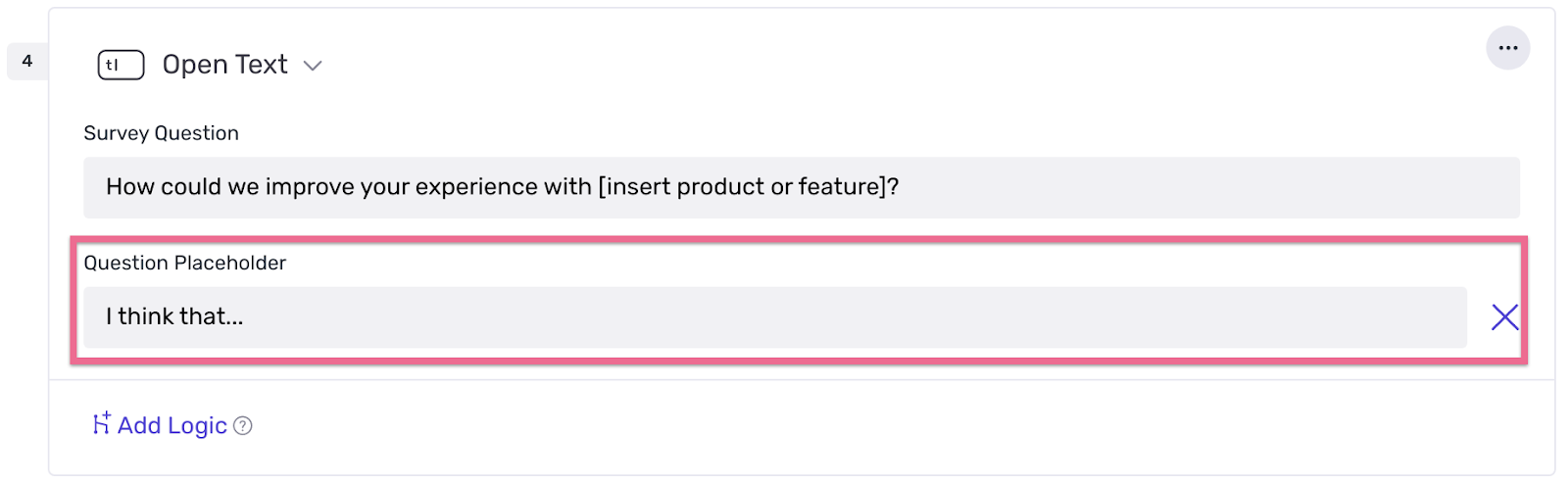This screenshot has width=1568, height=483.
Task: Remove the Question Placeholder with the X icon
Action: pos(1504,317)
